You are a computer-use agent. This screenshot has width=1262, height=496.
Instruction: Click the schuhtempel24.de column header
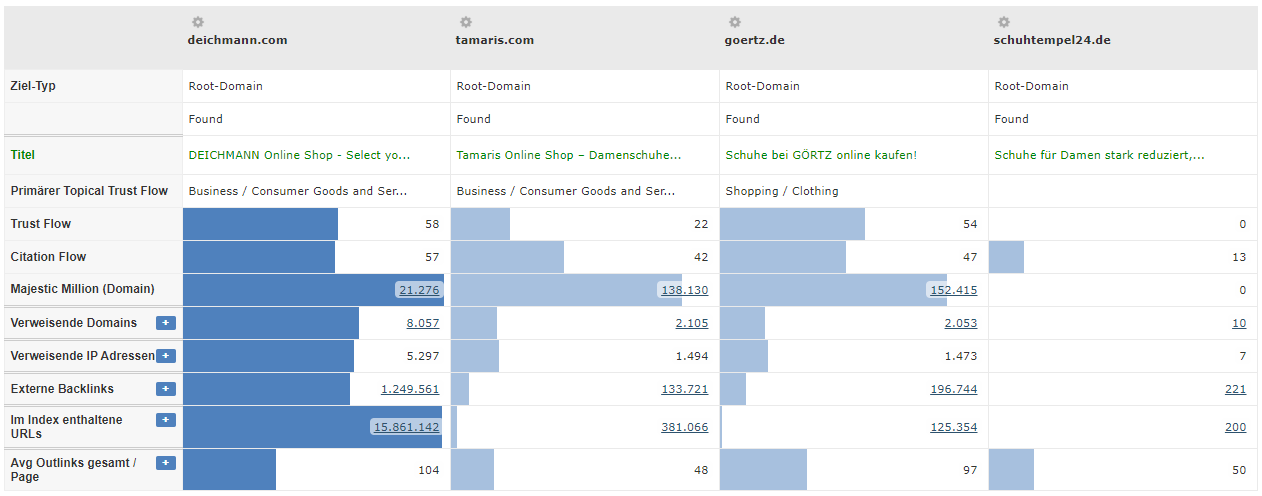pyautogui.click(x=1052, y=41)
